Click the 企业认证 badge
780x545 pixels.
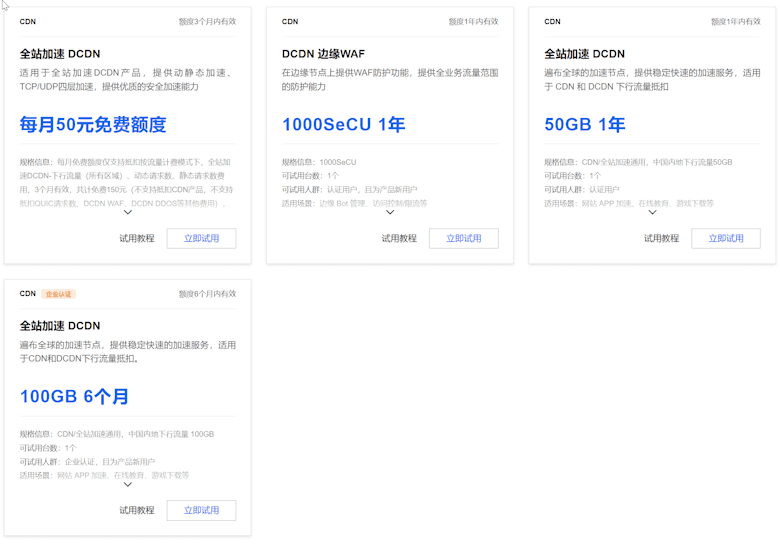point(59,294)
